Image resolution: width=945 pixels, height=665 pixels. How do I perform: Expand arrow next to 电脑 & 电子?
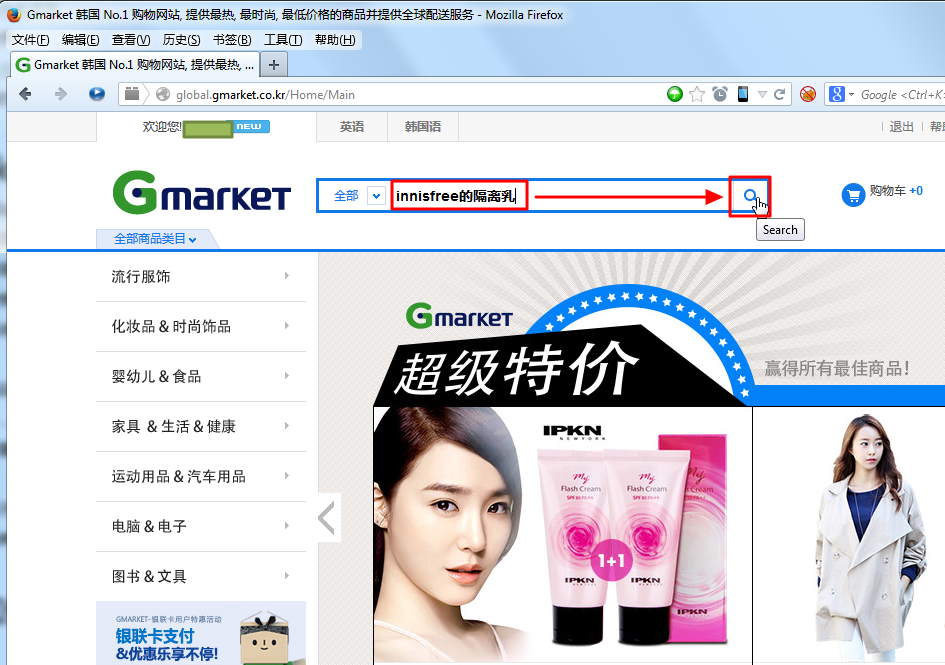(287, 526)
